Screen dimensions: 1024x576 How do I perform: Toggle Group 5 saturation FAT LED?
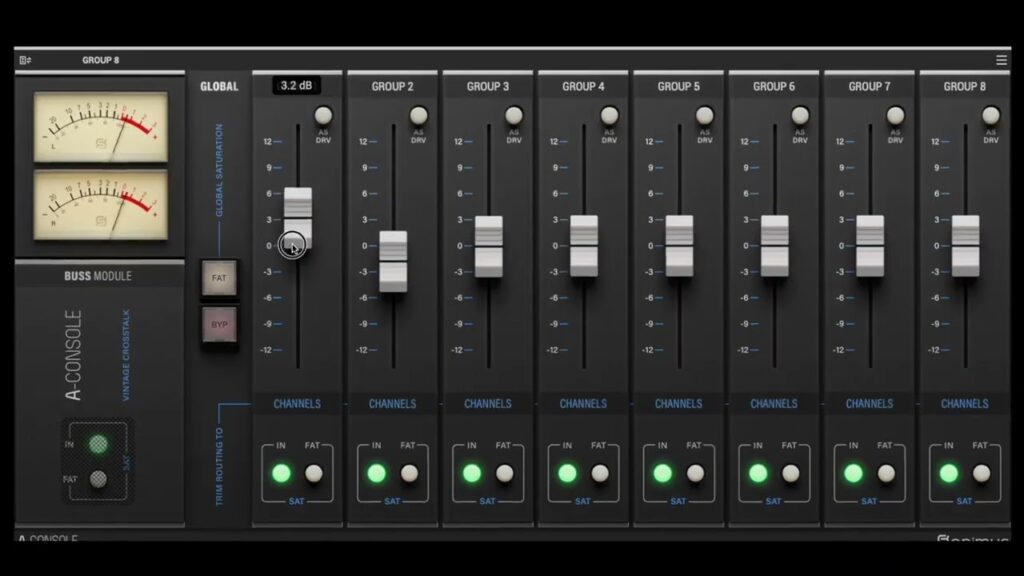click(696, 473)
